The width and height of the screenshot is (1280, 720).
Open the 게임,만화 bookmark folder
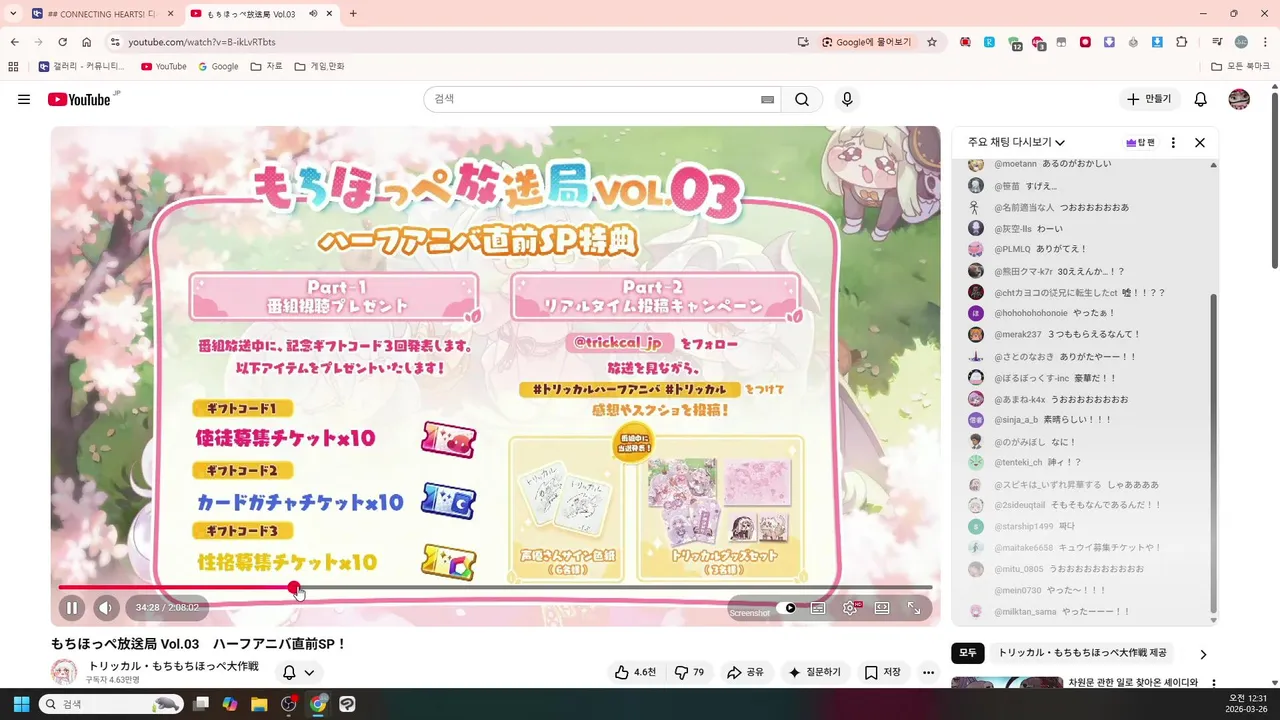(319, 66)
